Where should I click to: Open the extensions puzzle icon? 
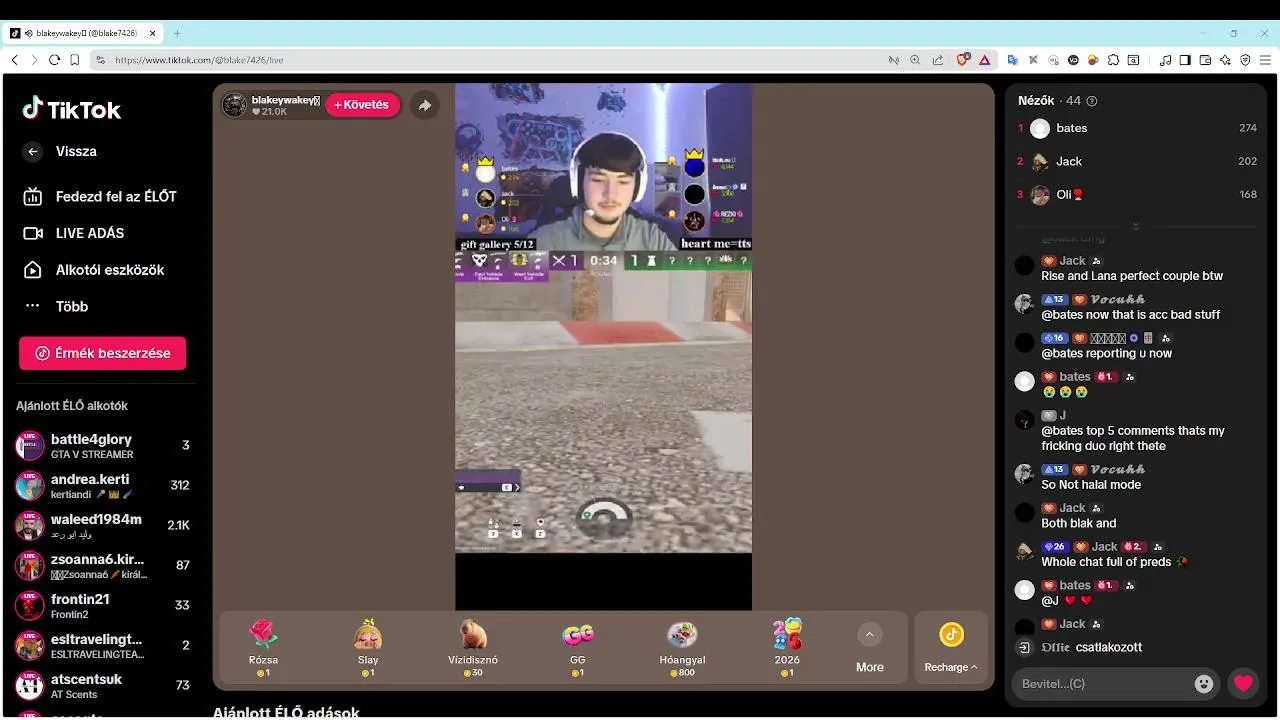click(x=1113, y=60)
